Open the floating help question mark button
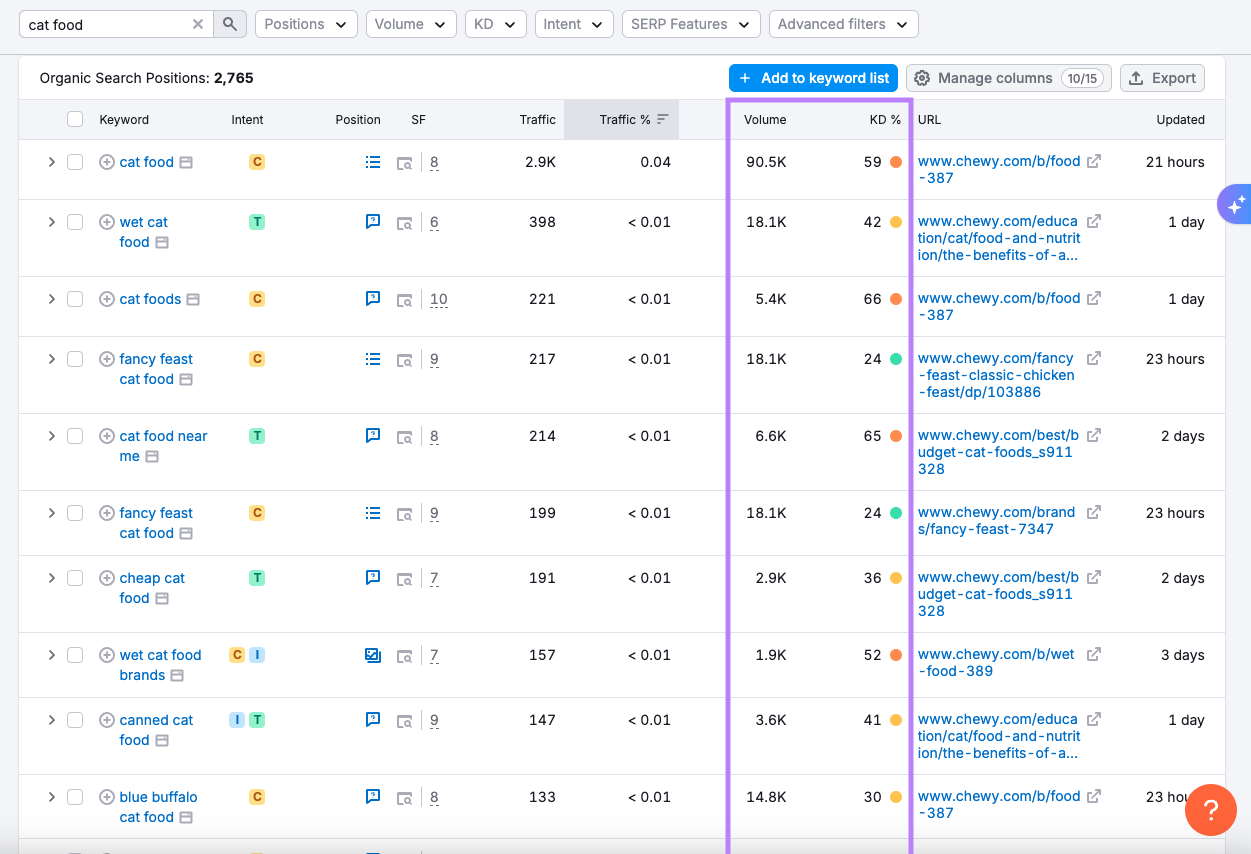The width and height of the screenshot is (1251, 854). 1211,810
